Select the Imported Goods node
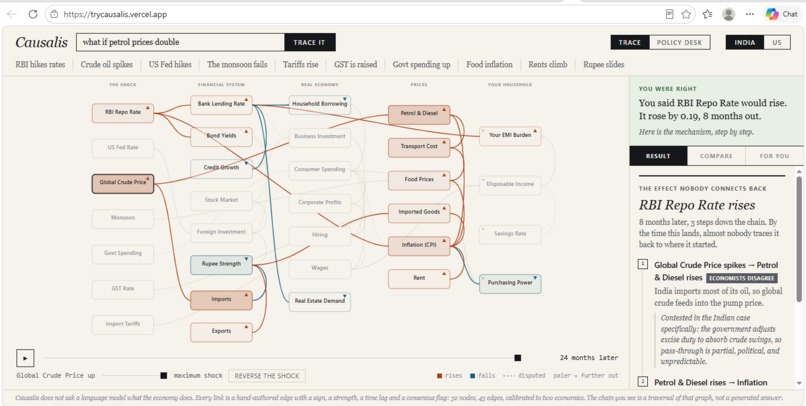806x406 pixels. 419,213
